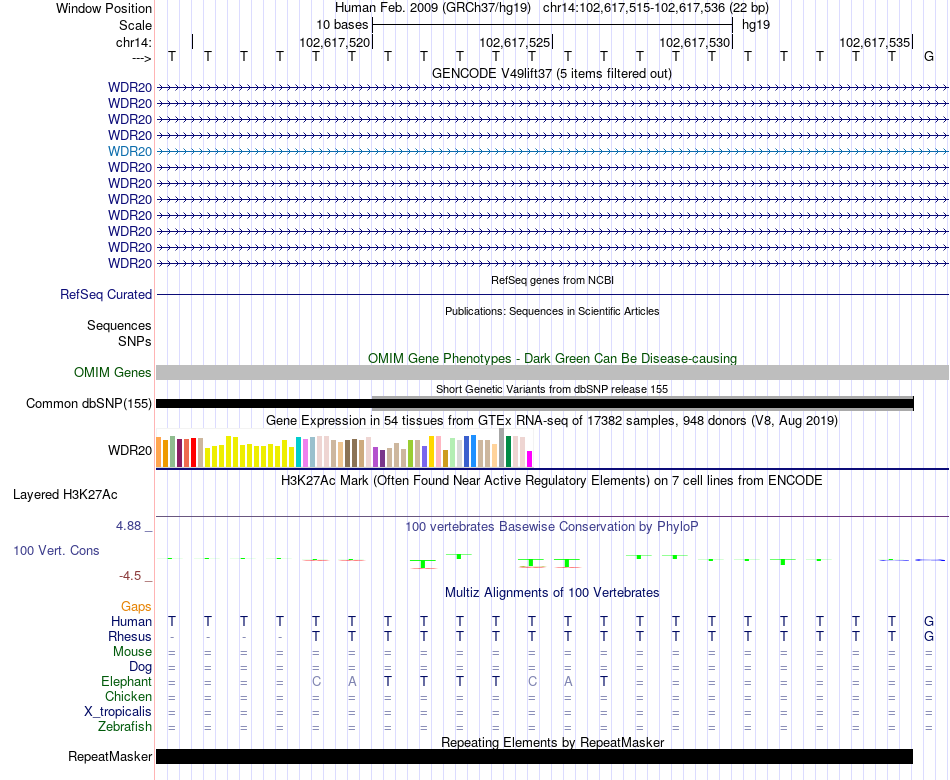Image resolution: width=950 pixels, height=780 pixels.
Task: Click the OMIM Genes track label
Action: tap(112, 372)
